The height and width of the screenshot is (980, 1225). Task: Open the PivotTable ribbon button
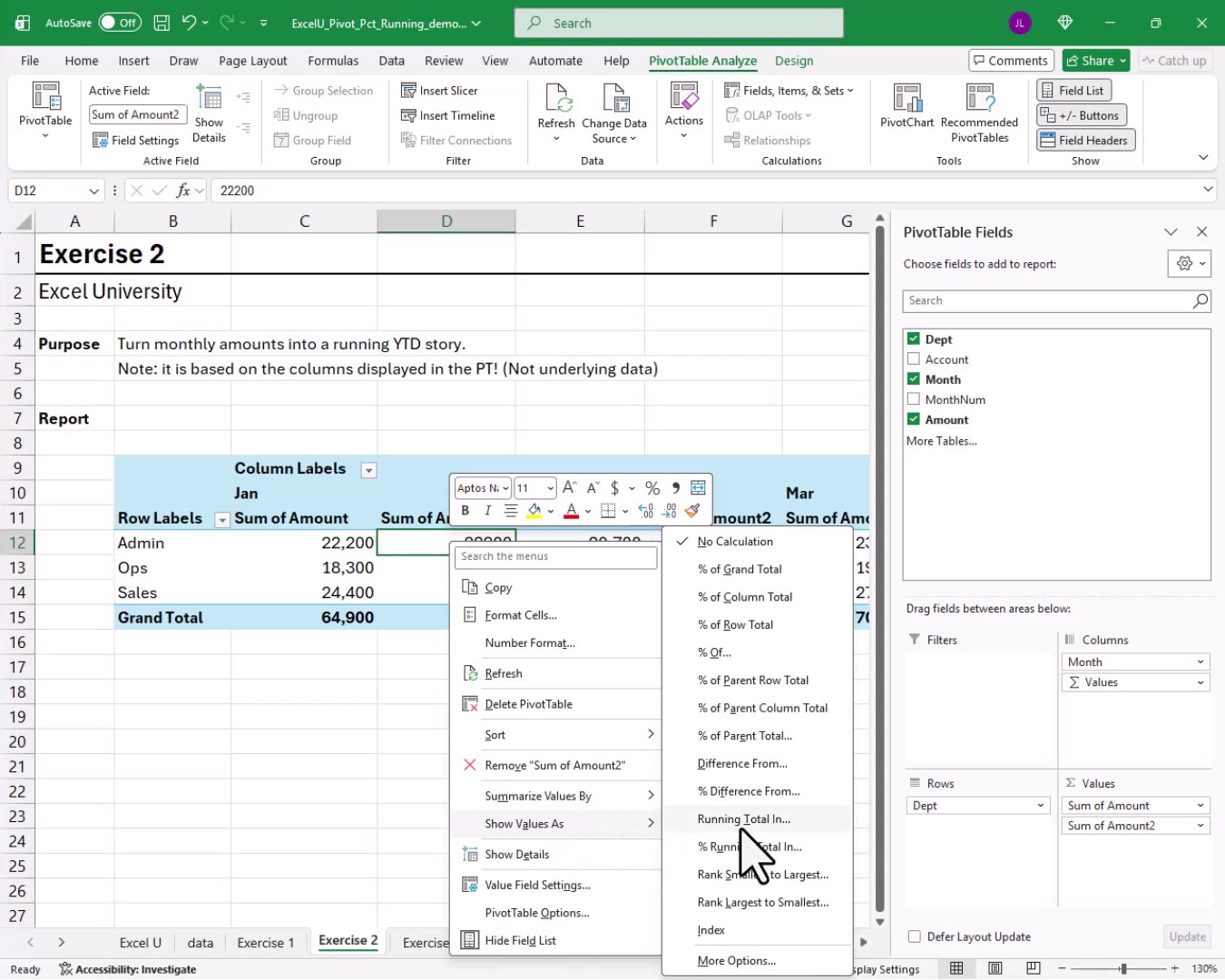point(45,111)
